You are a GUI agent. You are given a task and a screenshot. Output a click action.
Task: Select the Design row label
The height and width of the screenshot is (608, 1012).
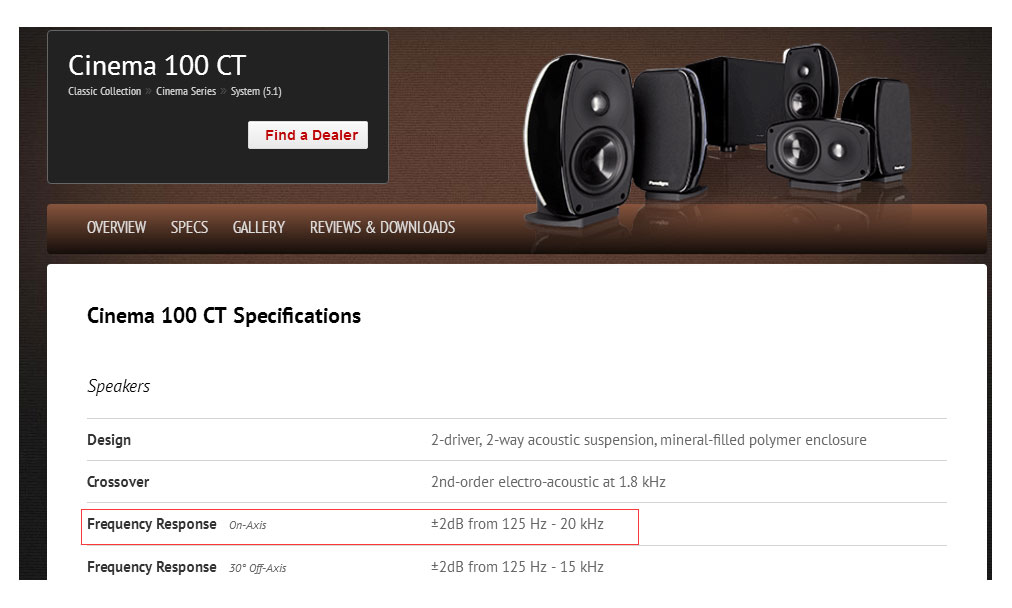coord(109,440)
